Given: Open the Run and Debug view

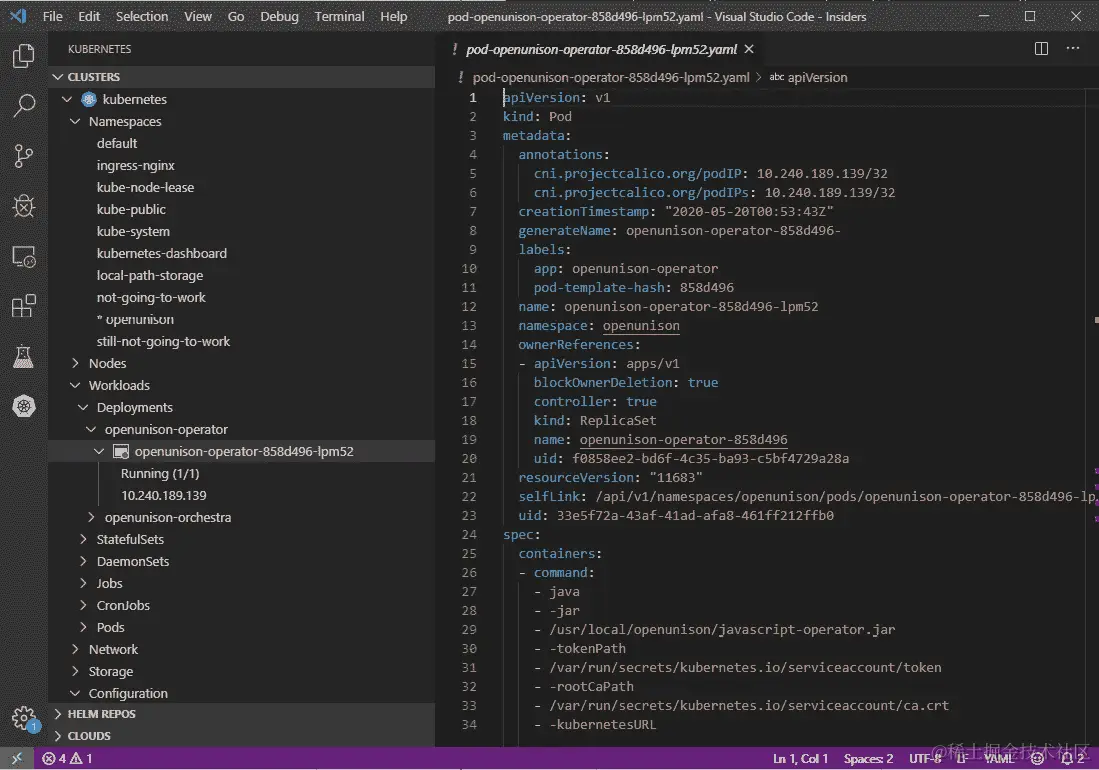Looking at the screenshot, I should [x=23, y=205].
